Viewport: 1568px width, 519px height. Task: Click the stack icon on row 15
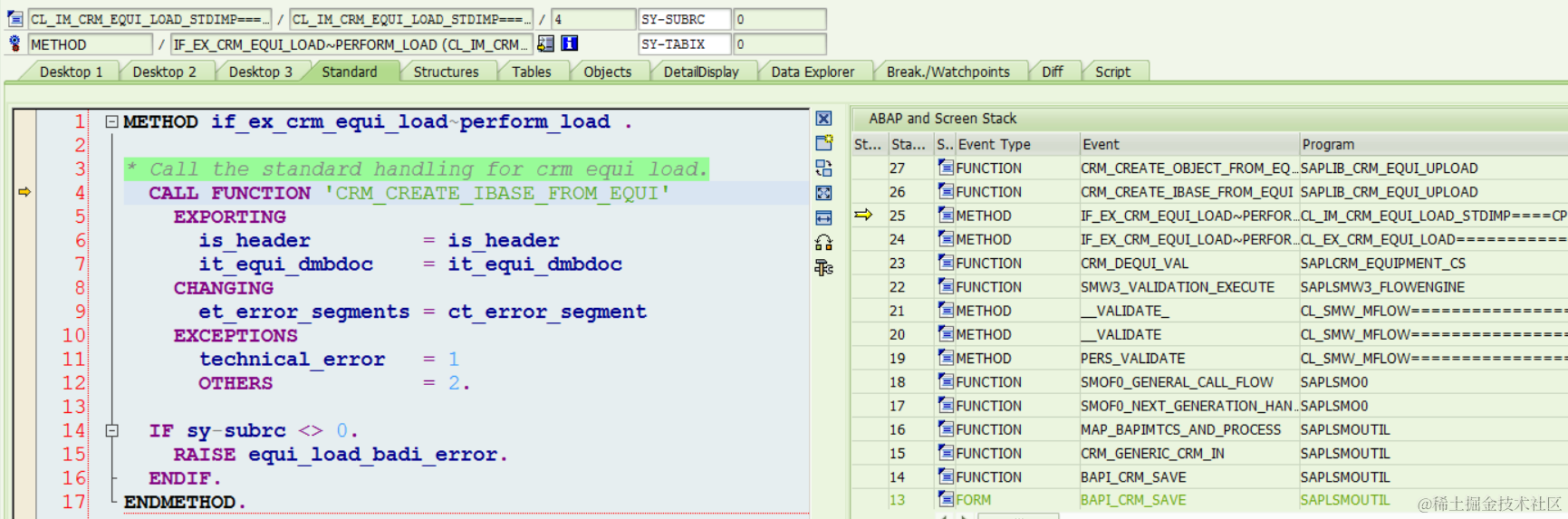pos(946,453)
